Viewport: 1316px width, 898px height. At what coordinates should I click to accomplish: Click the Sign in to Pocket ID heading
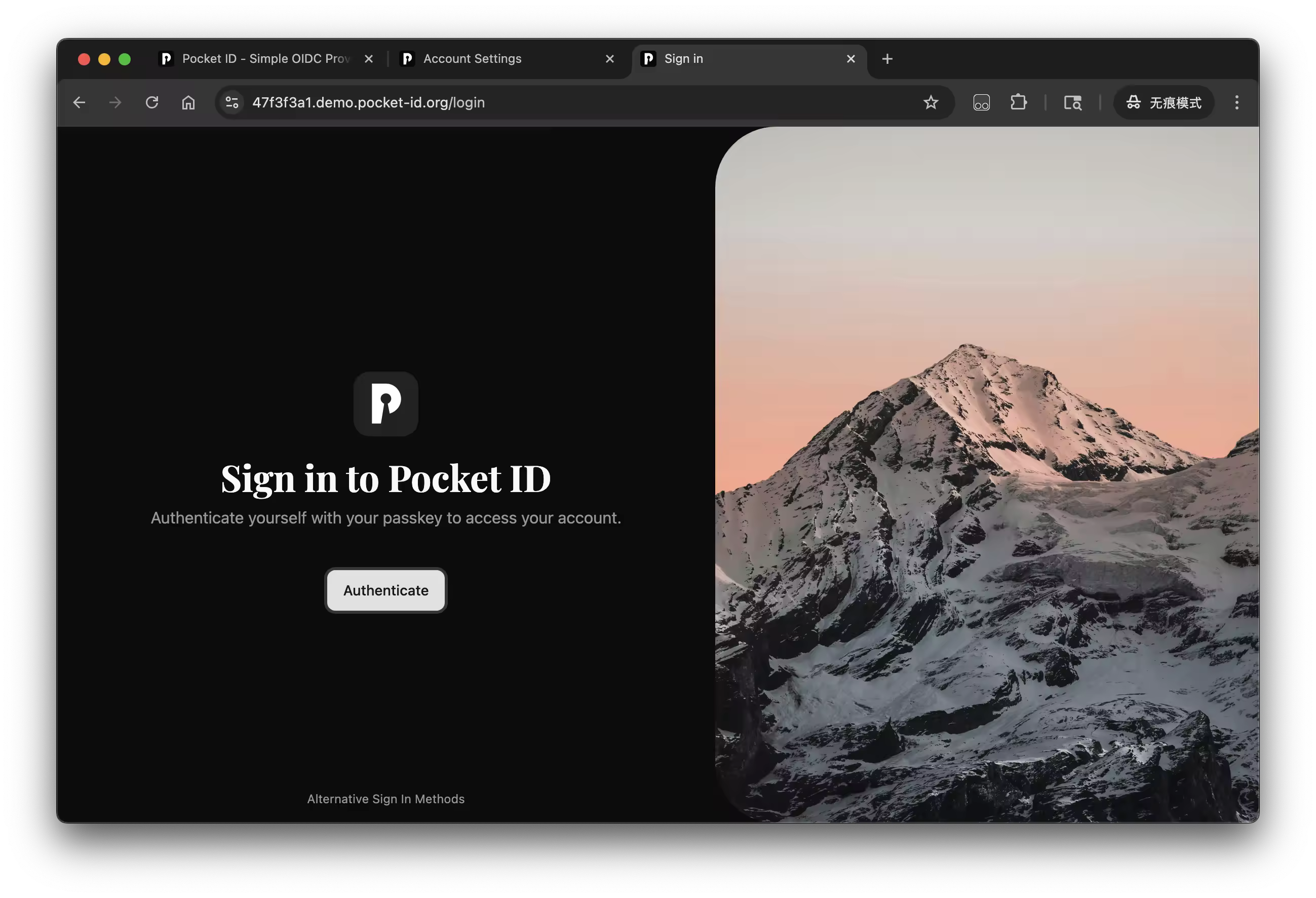click(x=385, y=479)
